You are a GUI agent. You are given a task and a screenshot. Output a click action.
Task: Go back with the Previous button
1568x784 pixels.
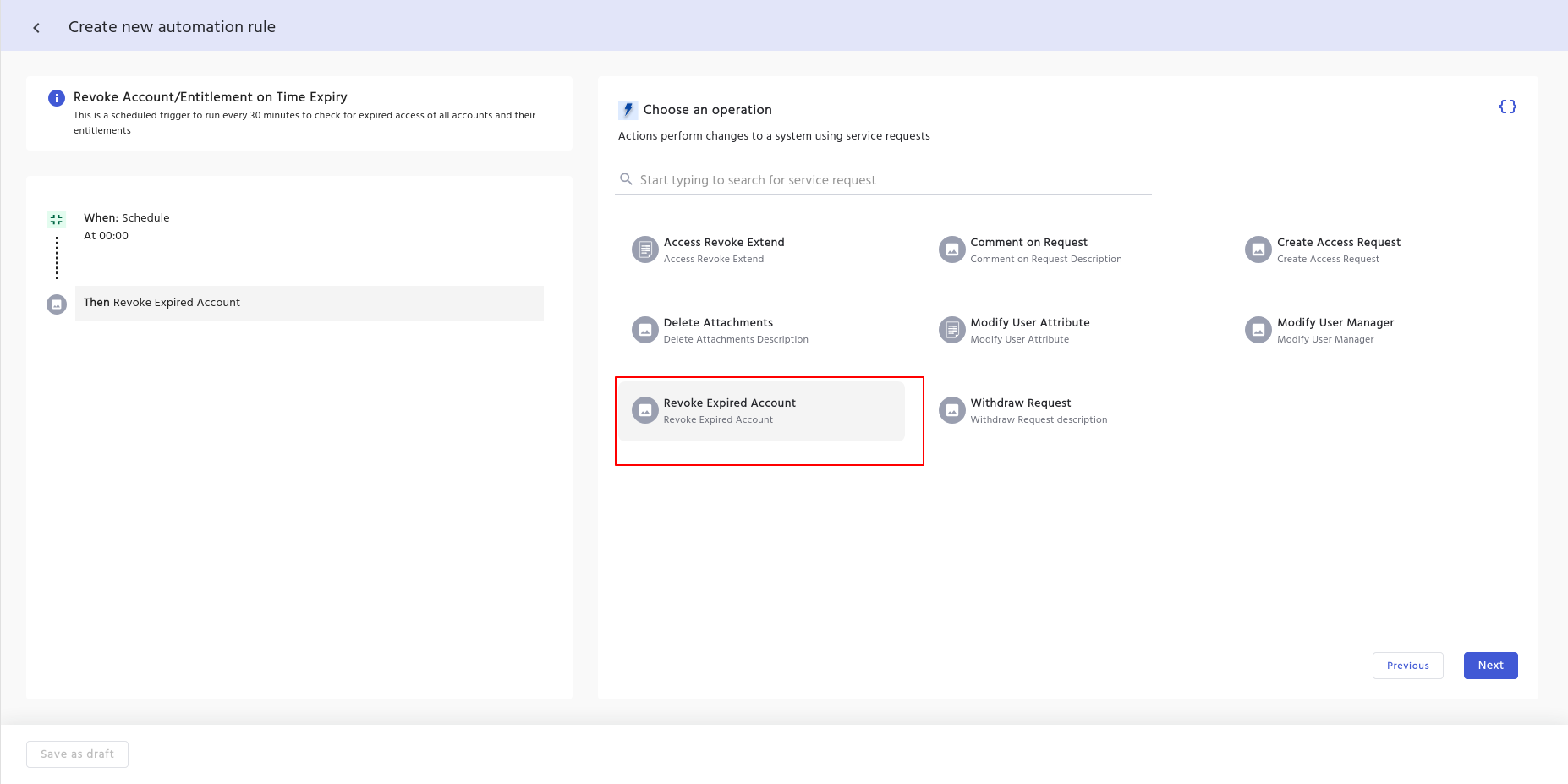pos(1407,666)
